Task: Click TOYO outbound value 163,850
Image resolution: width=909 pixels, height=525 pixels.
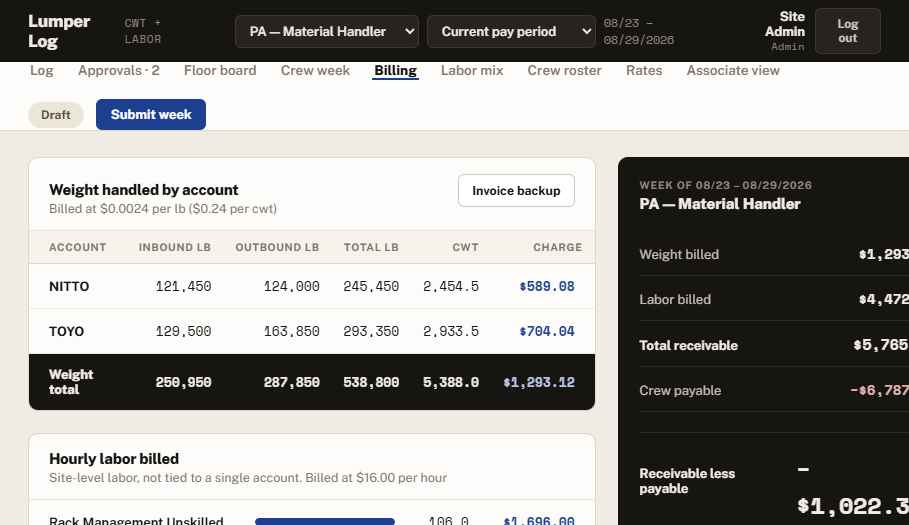Action: 292,331
